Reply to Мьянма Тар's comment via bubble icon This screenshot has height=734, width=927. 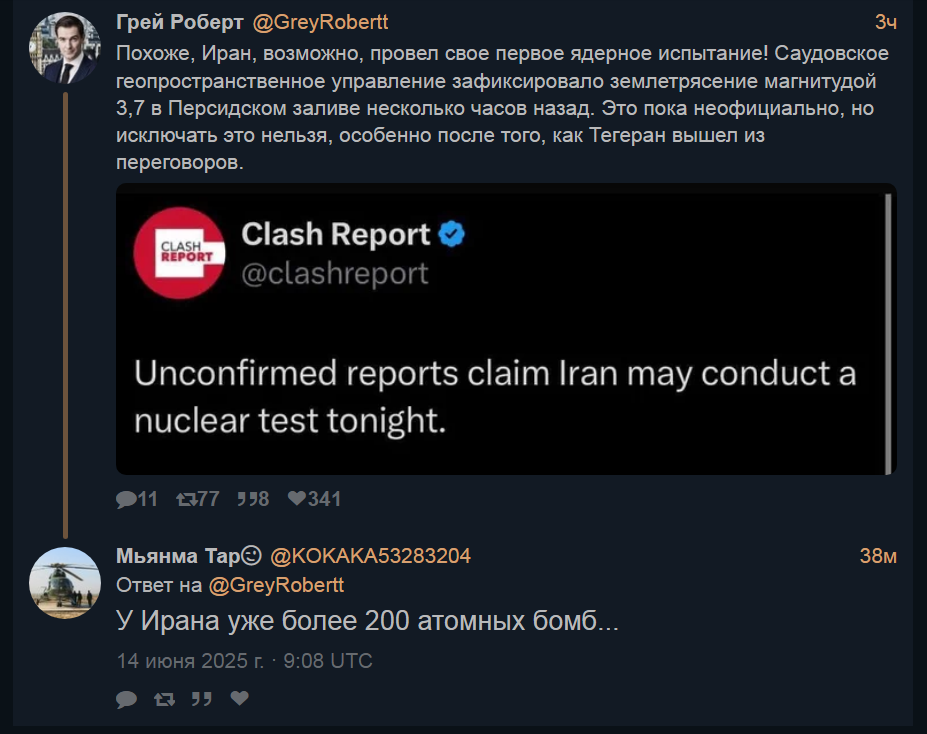click(127, 699)
